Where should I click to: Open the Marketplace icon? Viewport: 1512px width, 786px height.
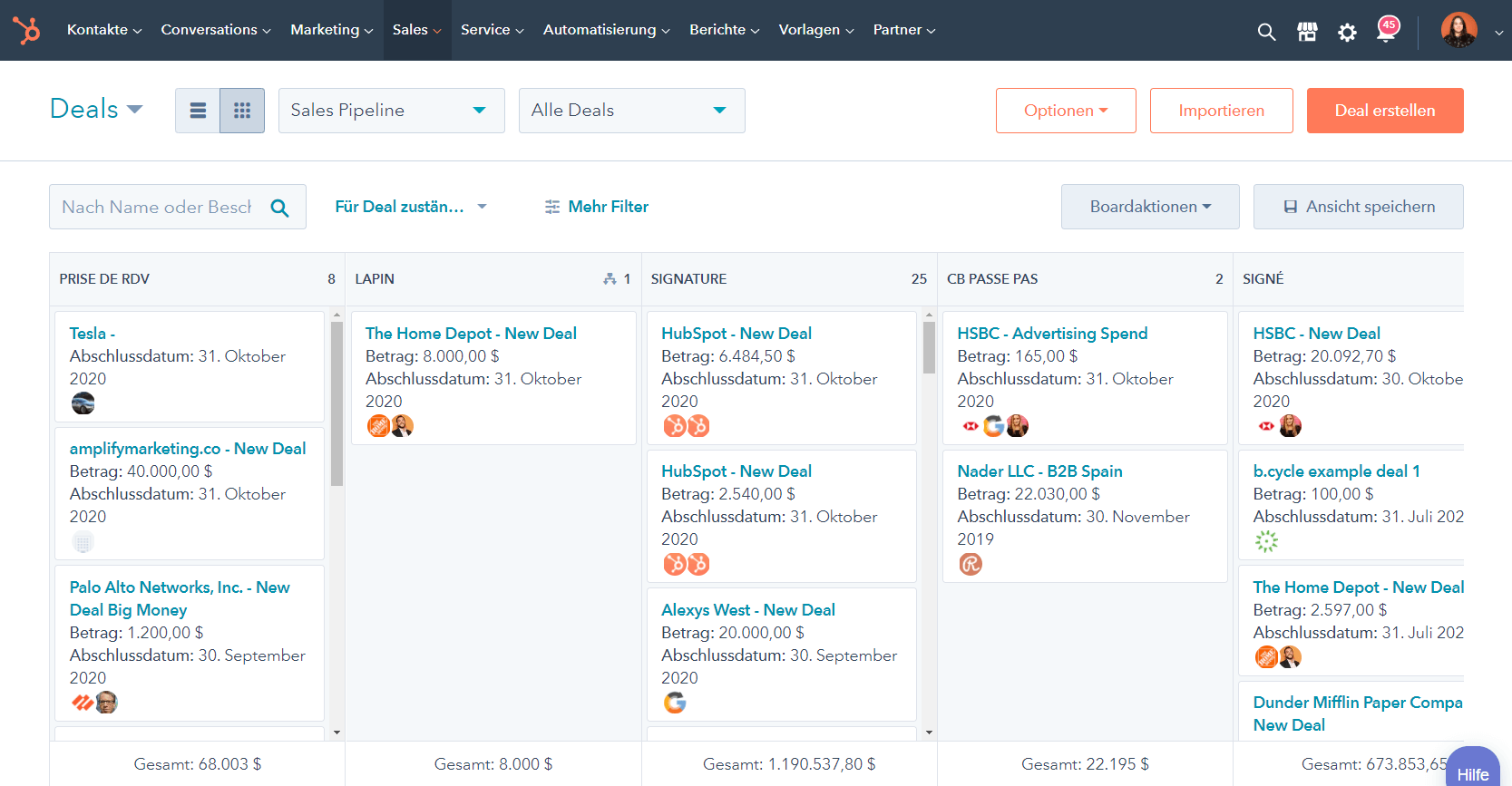pyautogui.click(x=1307, y=32)
